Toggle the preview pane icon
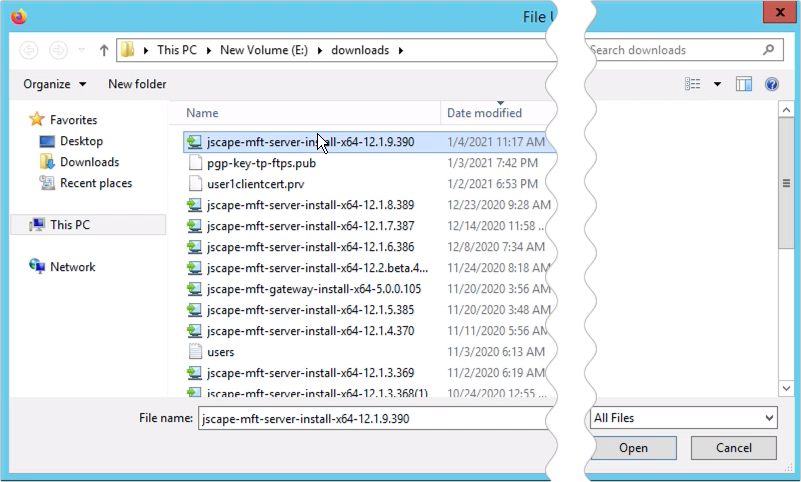 click(x=743, y=85)
